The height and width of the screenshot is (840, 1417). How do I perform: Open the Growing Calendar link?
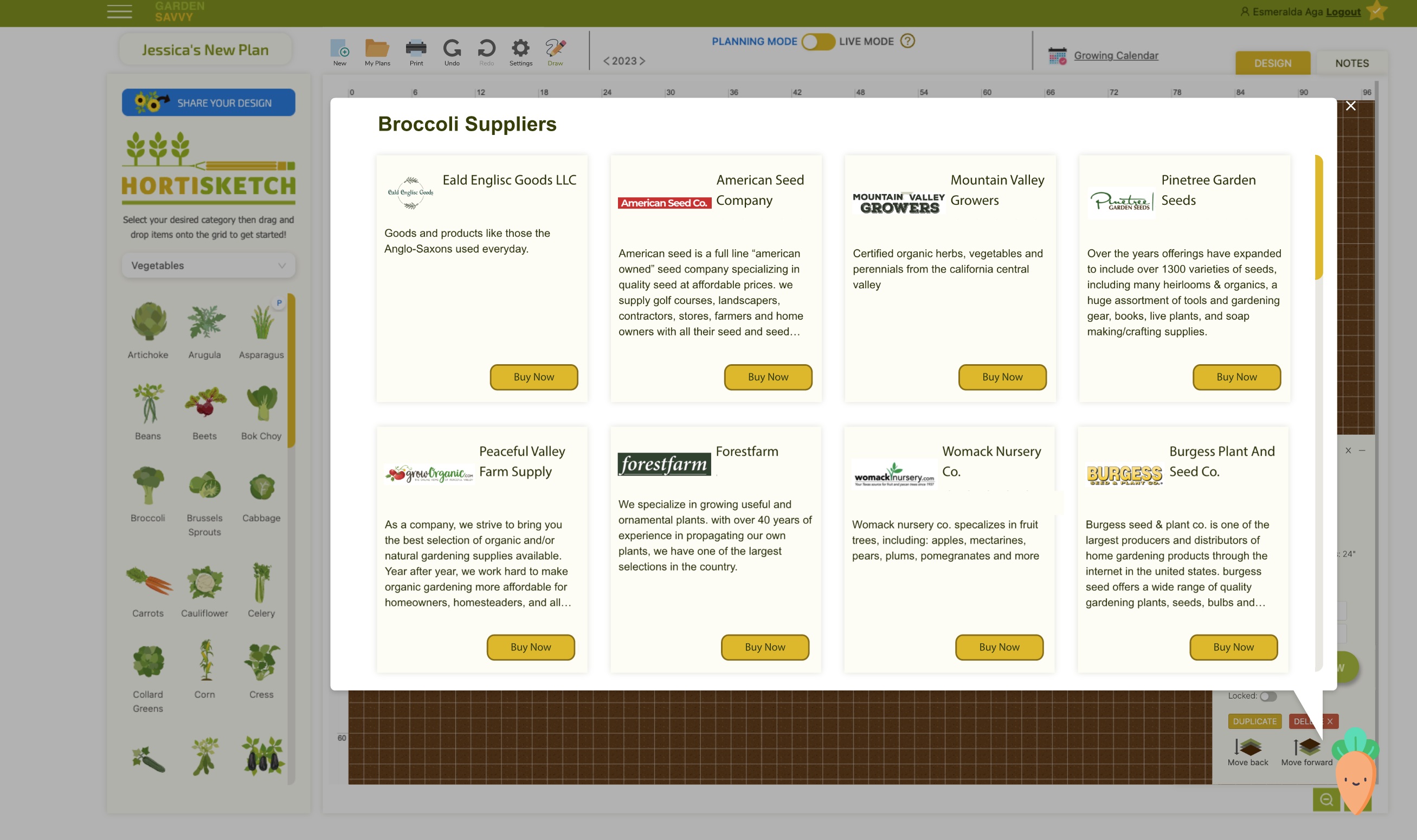pos(1116,55)
